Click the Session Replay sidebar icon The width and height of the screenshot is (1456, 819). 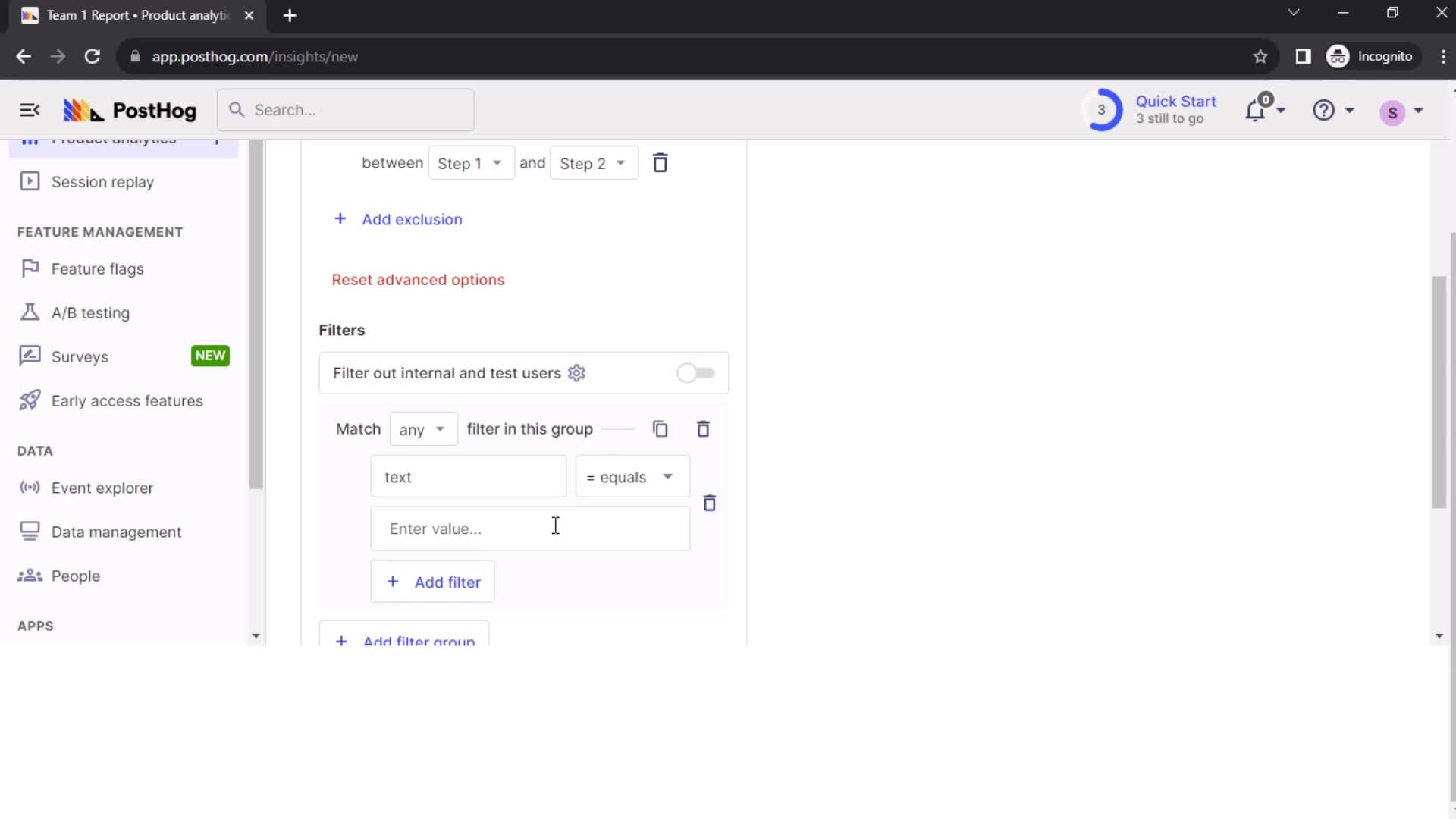coord(30,182)
